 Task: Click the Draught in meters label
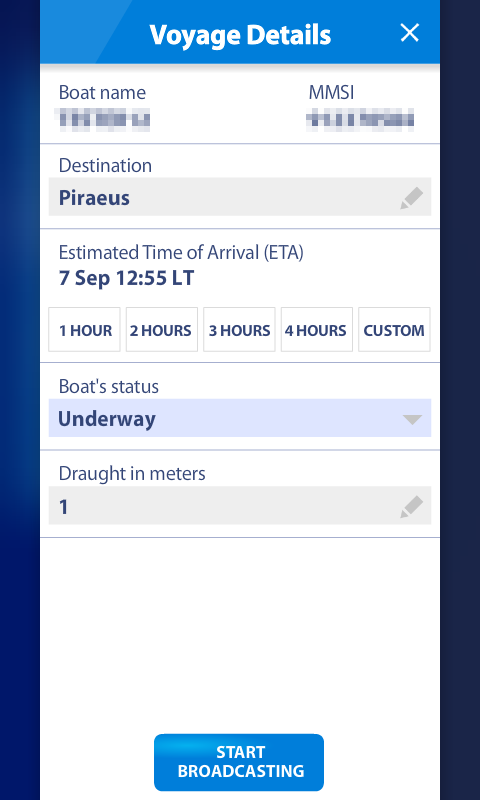tap(132, 473)
